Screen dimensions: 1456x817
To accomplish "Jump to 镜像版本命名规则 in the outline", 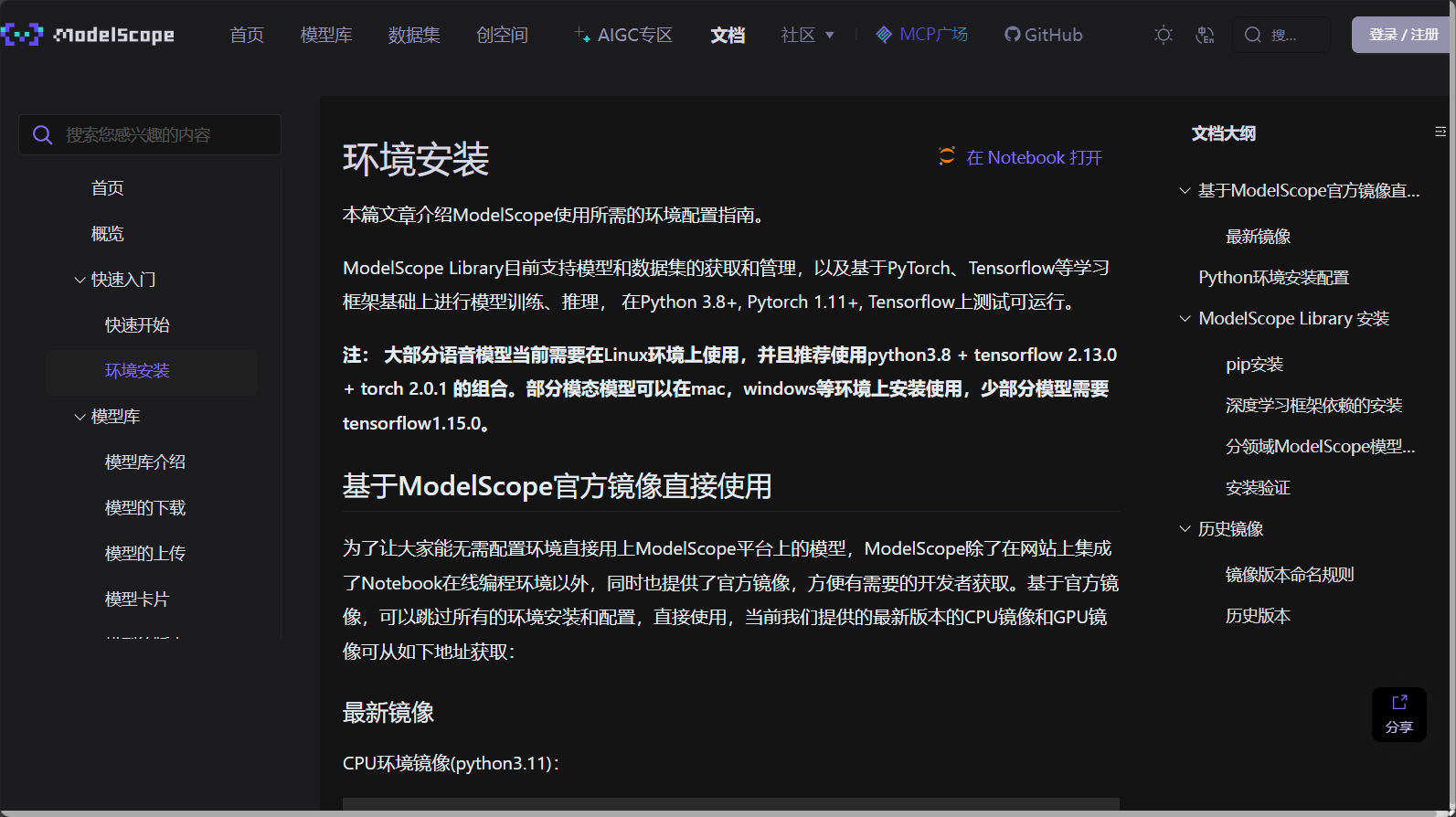I will coord(1290,575).
